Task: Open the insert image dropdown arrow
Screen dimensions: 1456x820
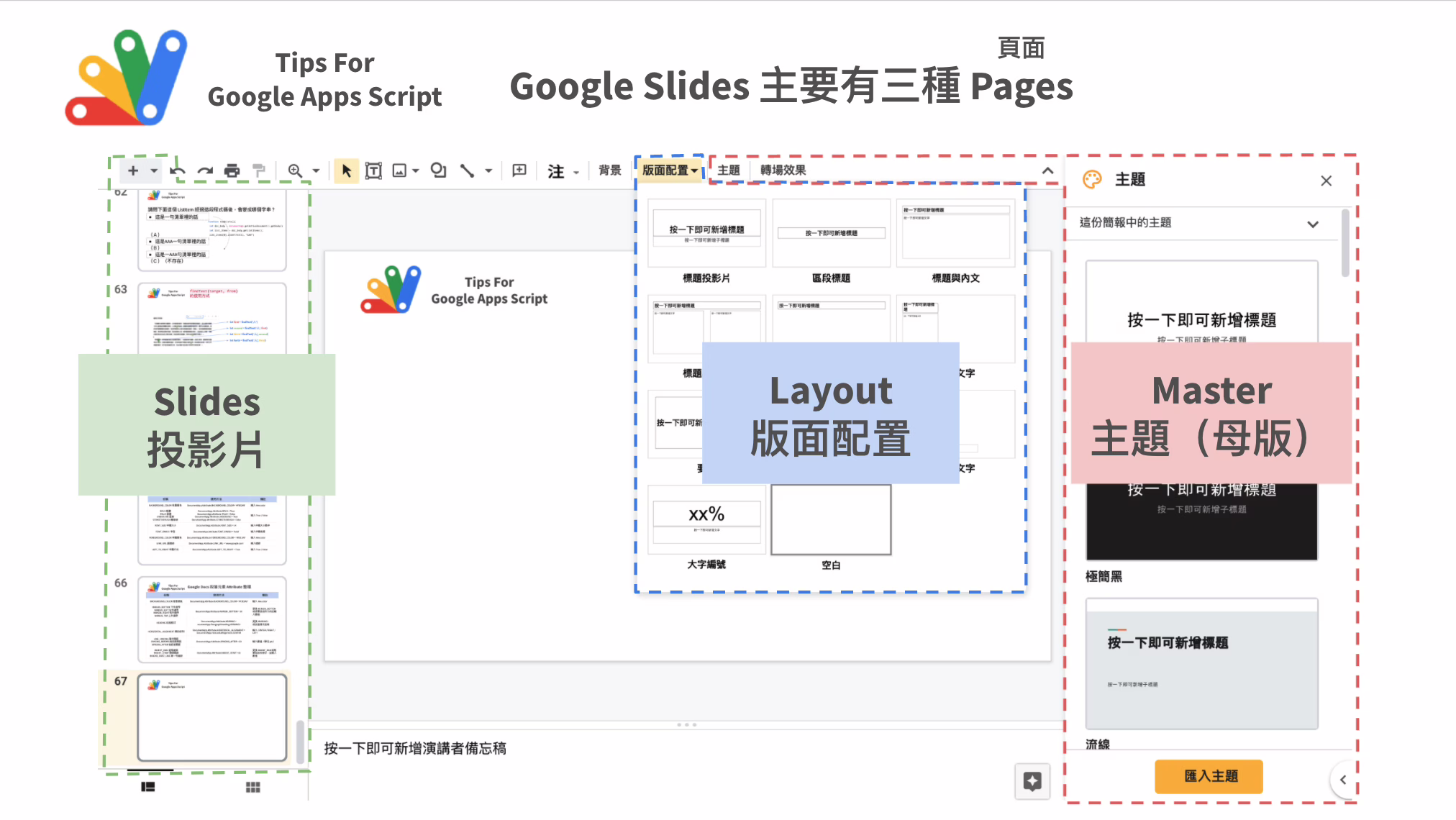Action: [416, 171]
